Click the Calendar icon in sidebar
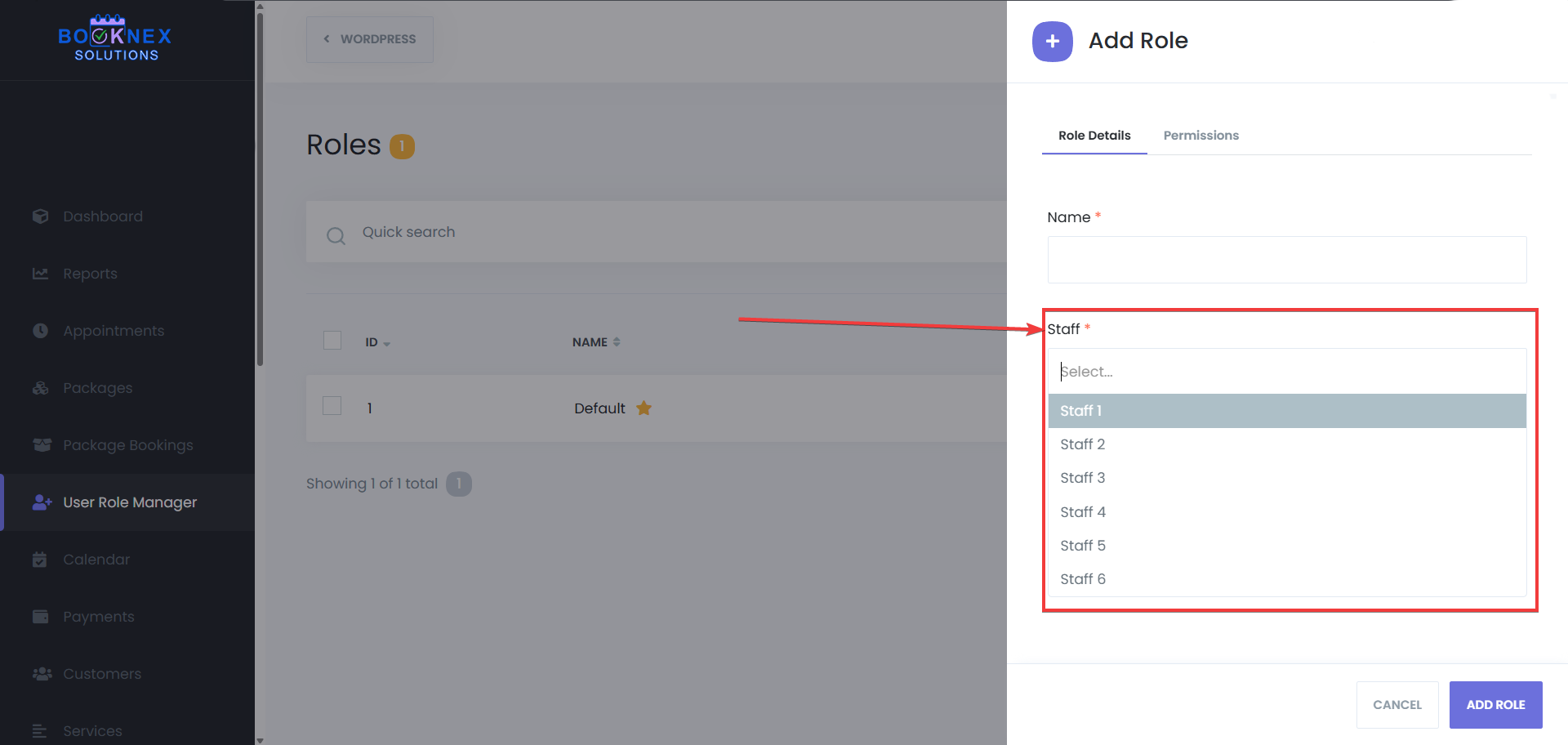Screen dimensions: 1568x745 40,560
